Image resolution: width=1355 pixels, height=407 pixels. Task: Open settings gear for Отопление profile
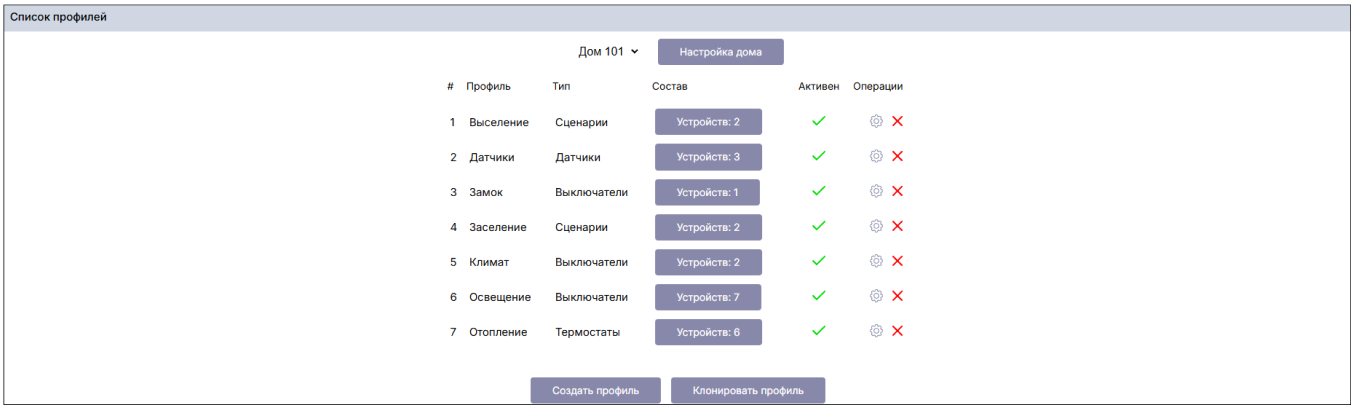coord(876,331)
